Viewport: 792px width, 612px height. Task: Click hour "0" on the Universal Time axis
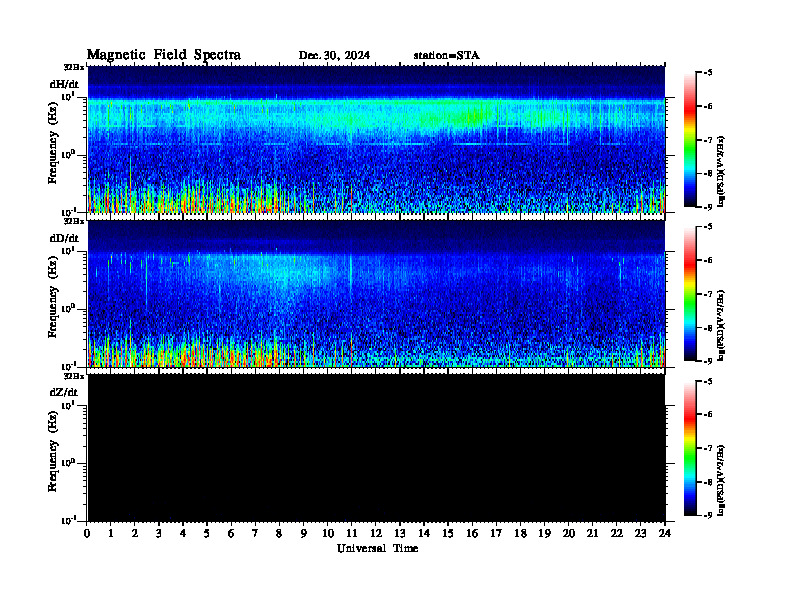point(87,533)
